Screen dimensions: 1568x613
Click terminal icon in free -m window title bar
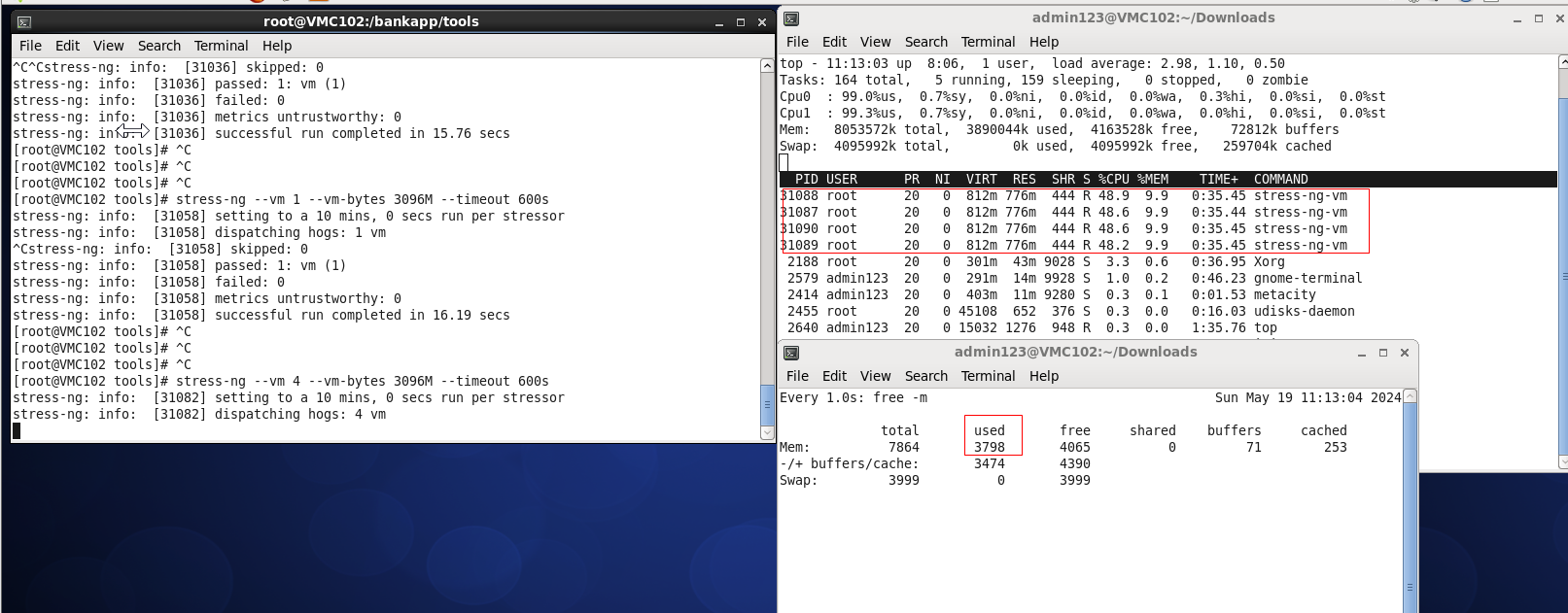coord(791,353)
